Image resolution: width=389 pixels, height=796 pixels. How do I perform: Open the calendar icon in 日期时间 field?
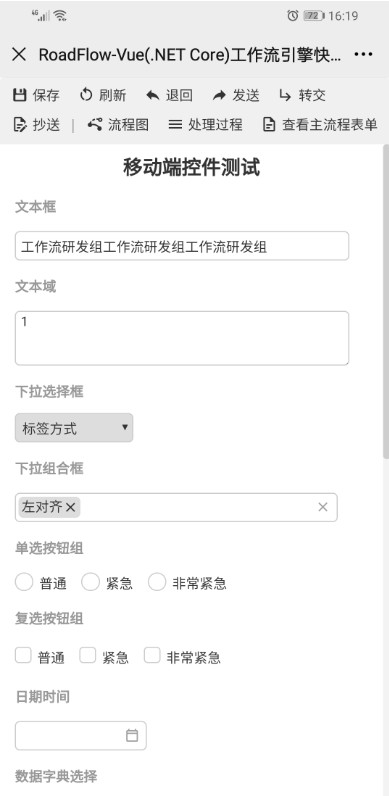[x=132, y=735]
